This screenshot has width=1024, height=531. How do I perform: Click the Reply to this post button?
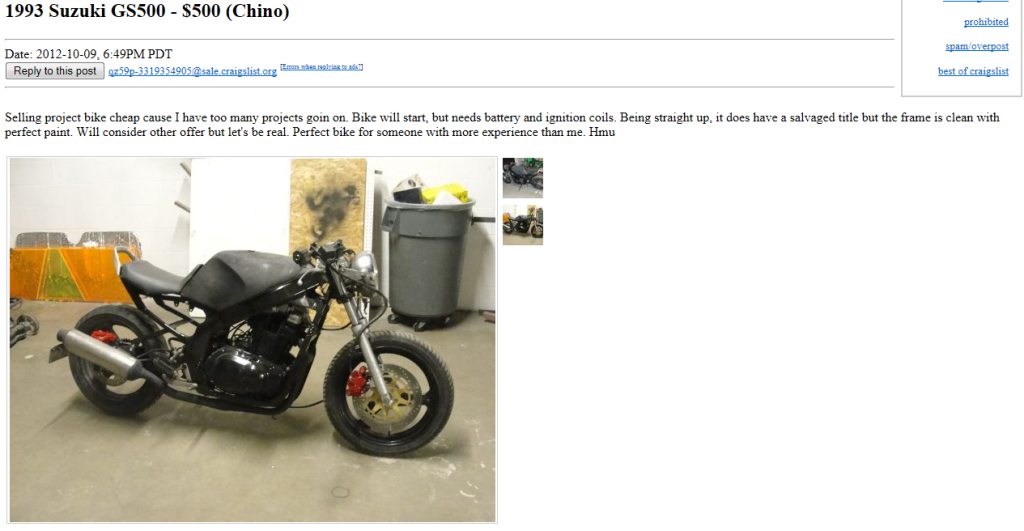tap(55, 71)
